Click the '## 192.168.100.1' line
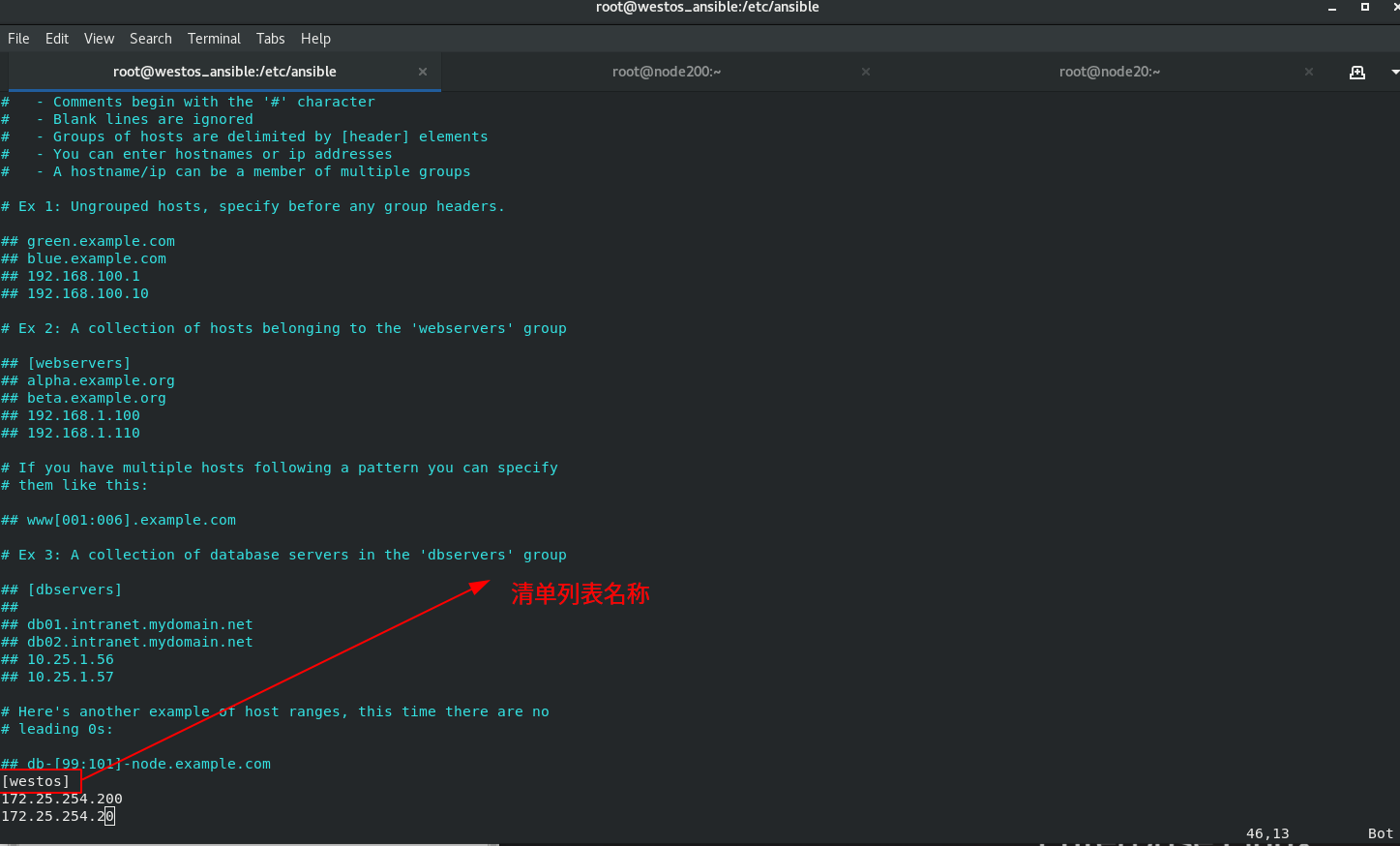Image resolution: width=1400 pixels, height=846 pixels. click(x=71, y=276)
